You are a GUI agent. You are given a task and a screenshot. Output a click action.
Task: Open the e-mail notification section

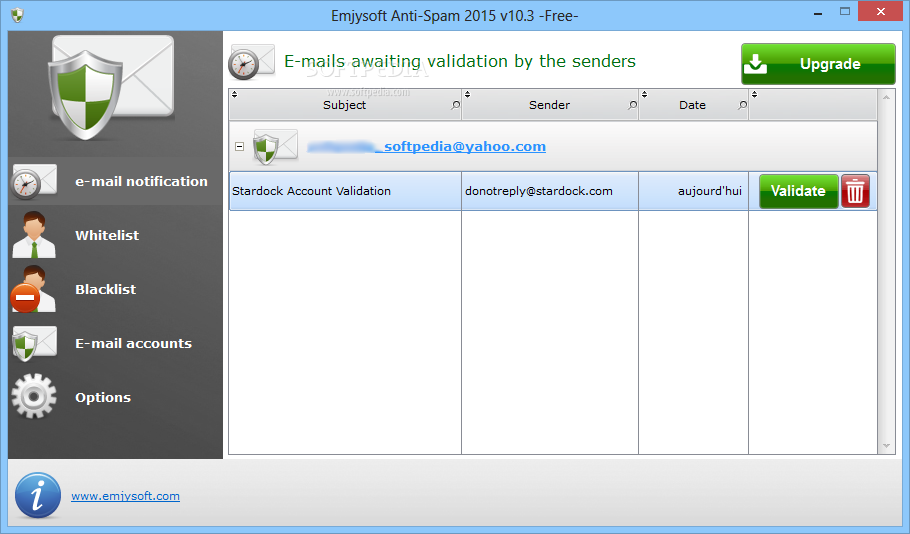click(x=115, y=181)
